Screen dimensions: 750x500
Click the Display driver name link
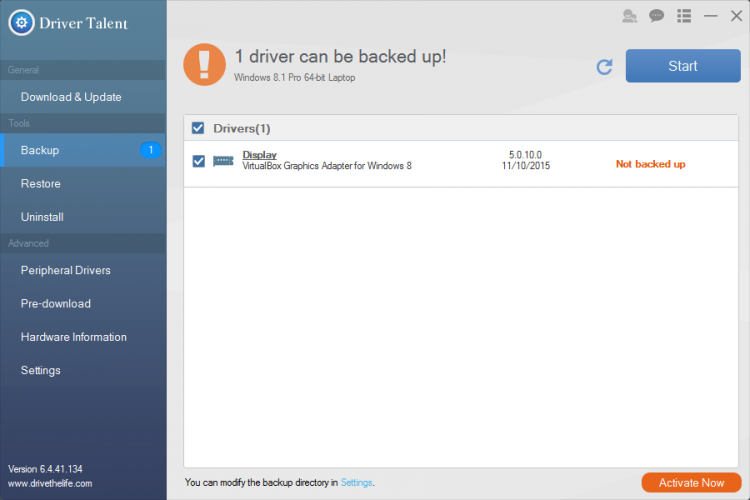(x=260, y=155)
